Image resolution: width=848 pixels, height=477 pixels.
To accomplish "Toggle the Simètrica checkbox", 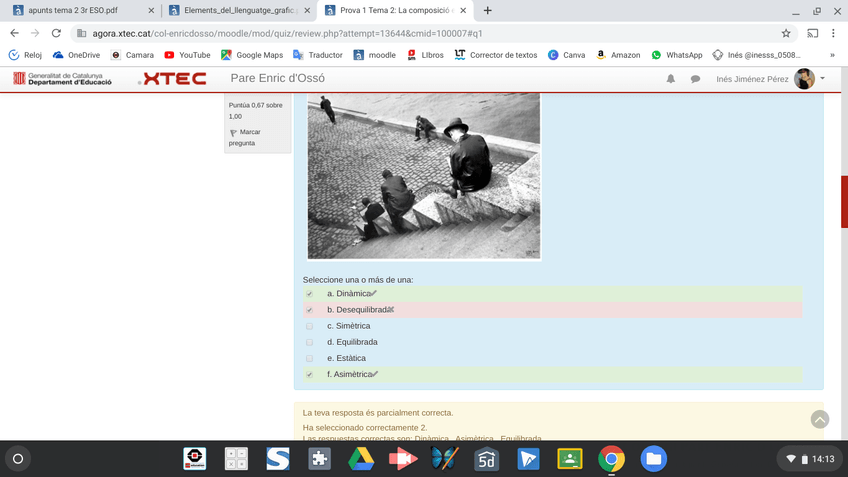I will [x=309, y=326].
